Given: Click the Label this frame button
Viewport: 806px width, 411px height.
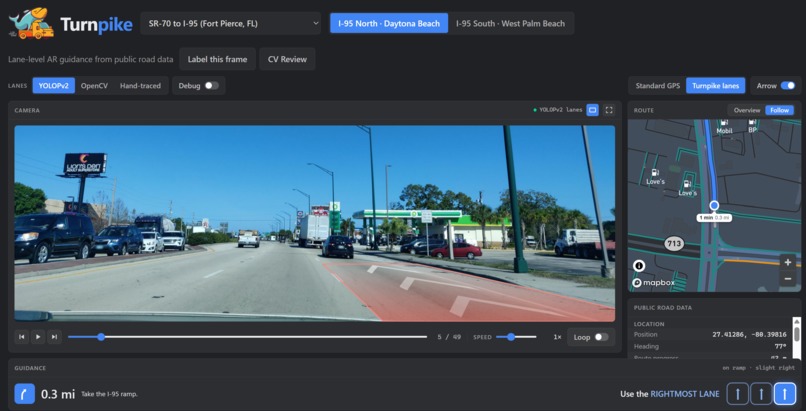Looking at the screenshot, I should 217,59.
